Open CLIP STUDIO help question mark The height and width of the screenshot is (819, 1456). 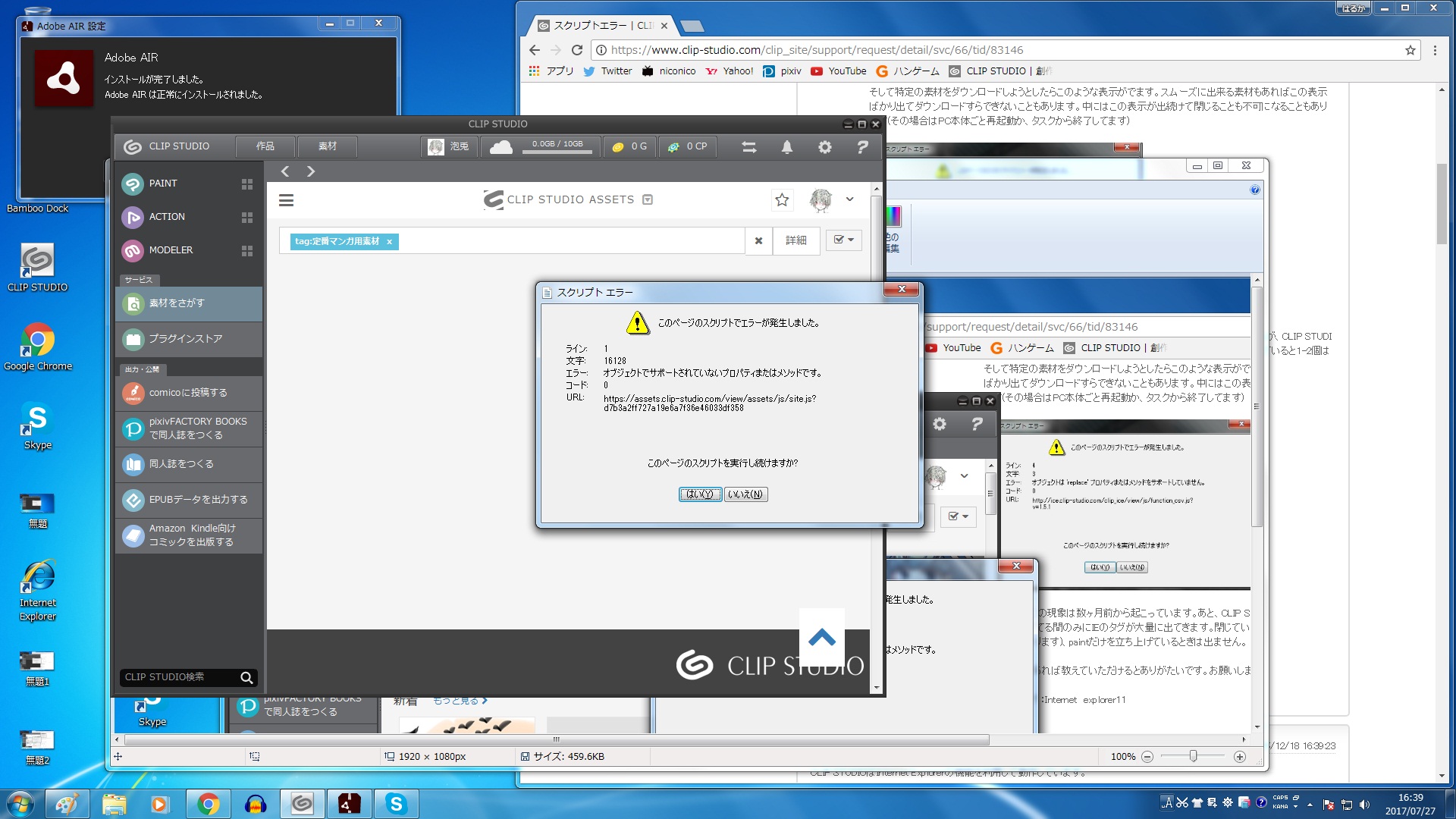[x=862, y=147]
